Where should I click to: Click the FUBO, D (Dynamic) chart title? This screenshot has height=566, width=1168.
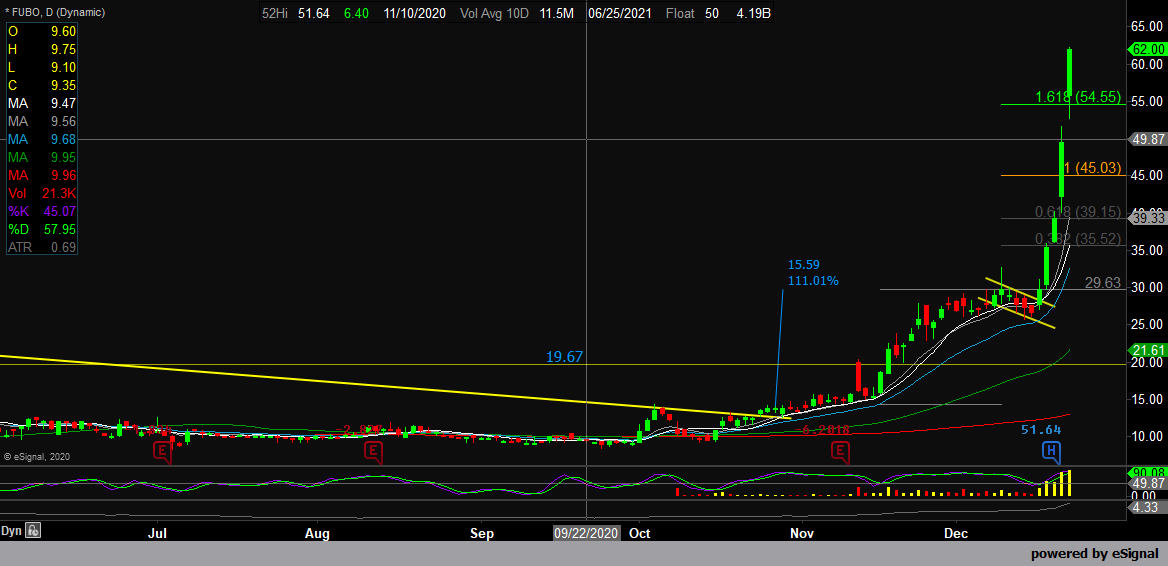coord(54,13)
